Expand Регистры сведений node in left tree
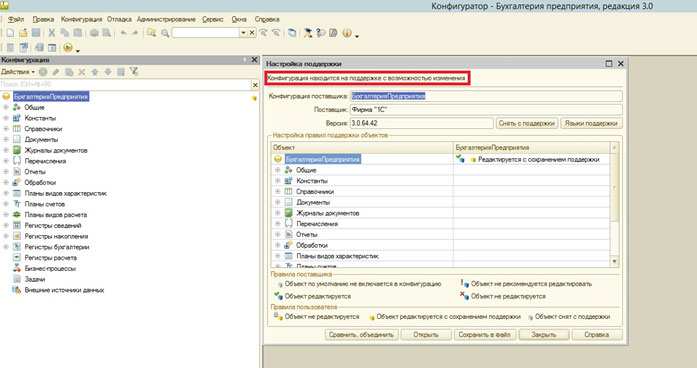Viewport: 697px width, 368px height. (x=6, y=226)
